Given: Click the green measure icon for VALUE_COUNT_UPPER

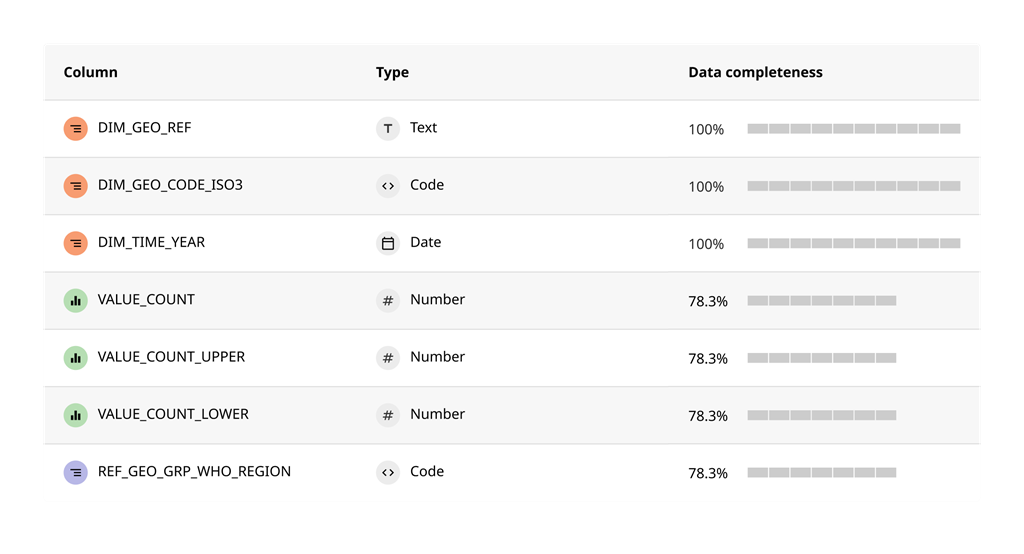Looking at the screenshot, I should (76, 357).
